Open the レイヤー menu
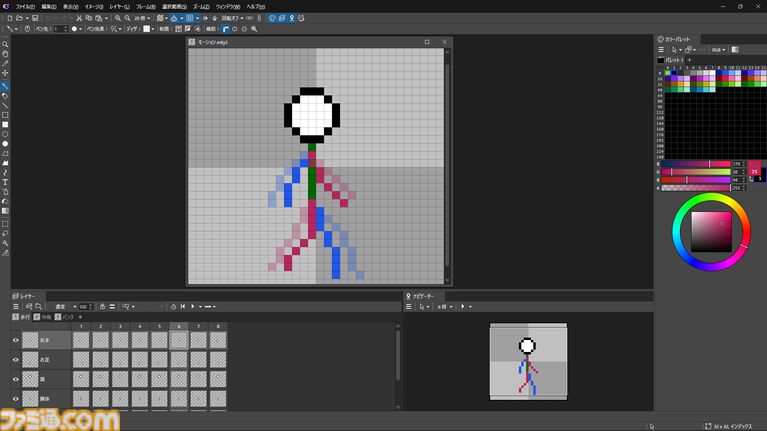Screen dimensions: 767x431 coord(119,7)
